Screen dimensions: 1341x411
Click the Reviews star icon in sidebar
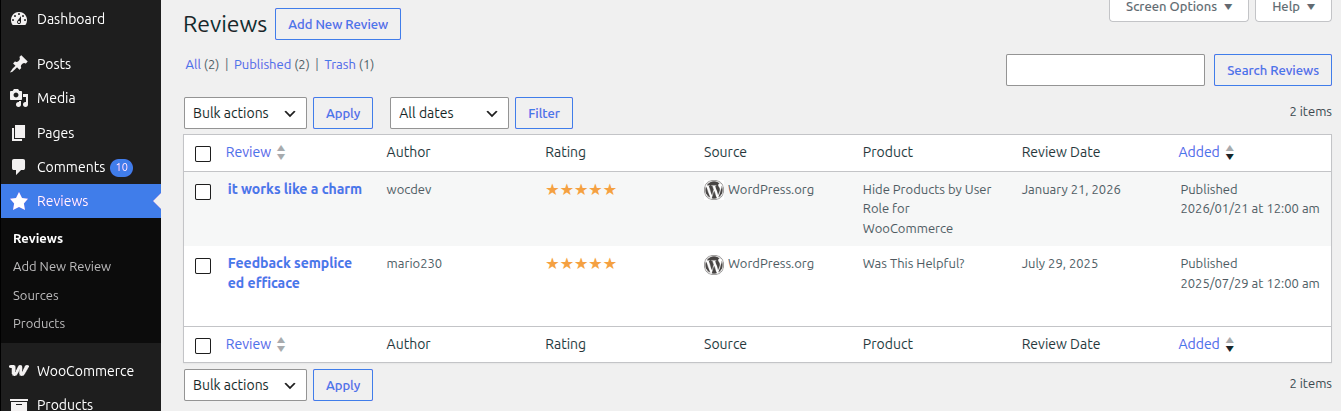pyautogui.click(x=19, y=201)
